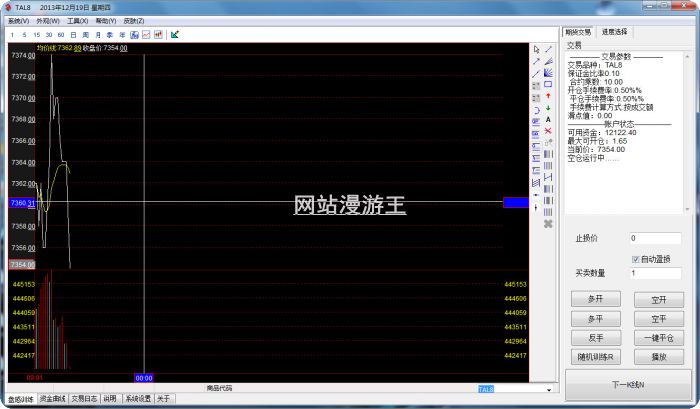This screenshot has width=700, height=409.
Task: Click the 7360.31 price label on axis
Action: point(22,203)
